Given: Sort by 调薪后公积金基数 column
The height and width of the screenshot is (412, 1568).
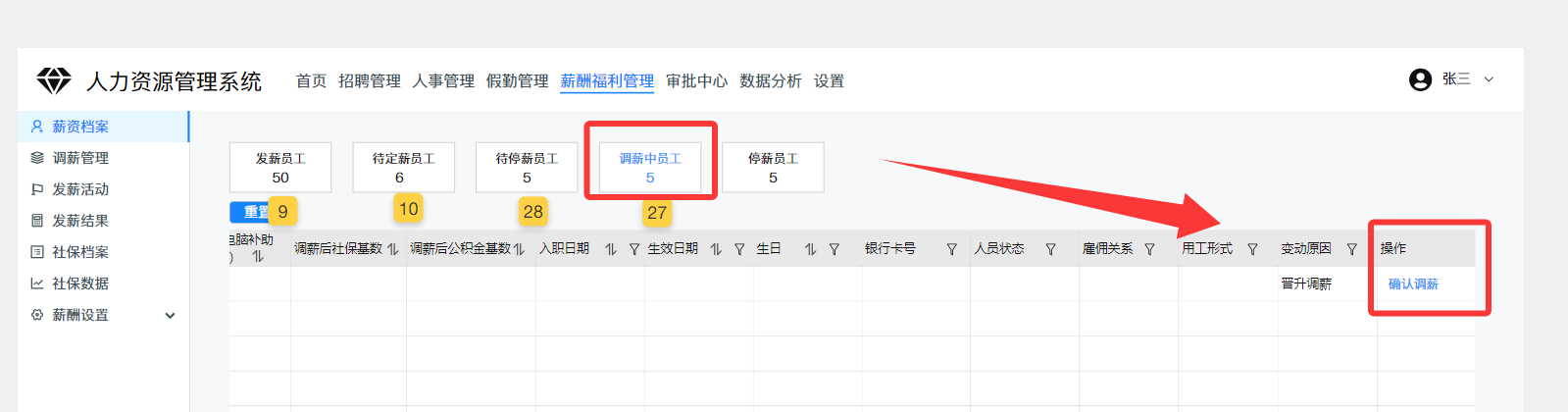Looking at the screenshot, I should pos(519,249).
